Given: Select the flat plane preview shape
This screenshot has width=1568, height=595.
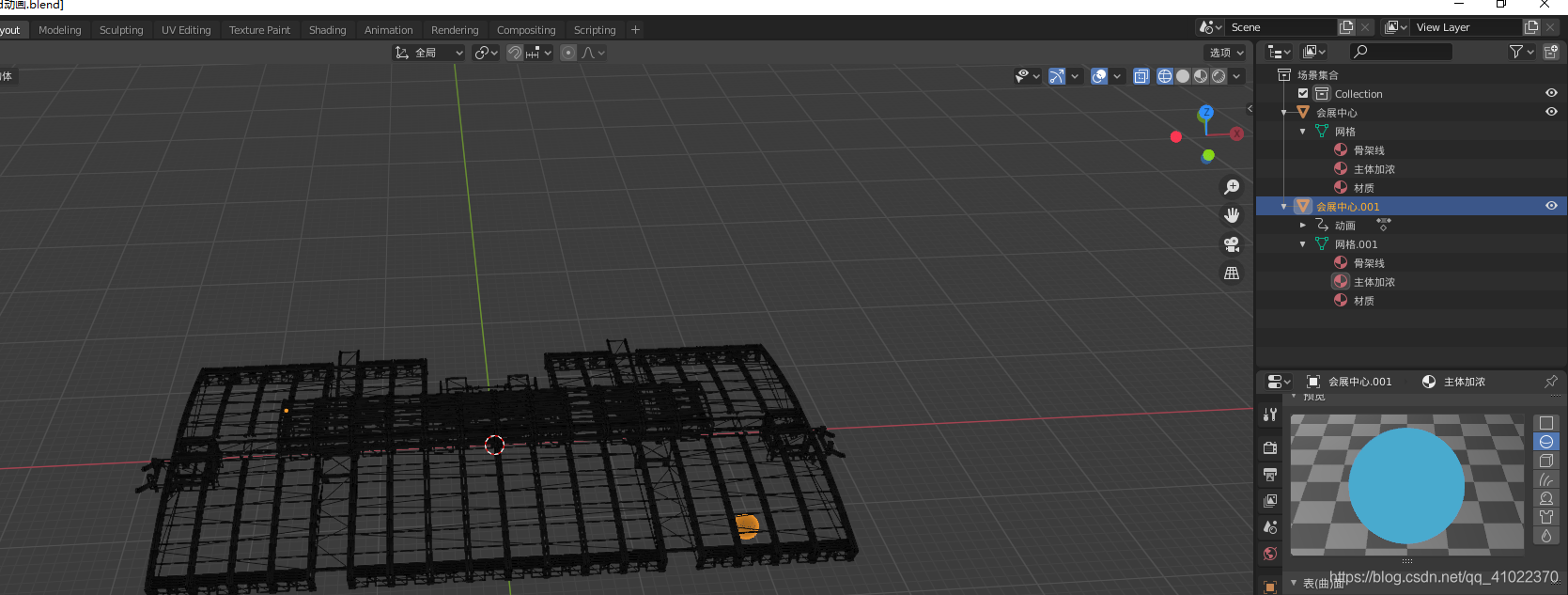Looking at the screenshot, I should [x=1546, y=423].
